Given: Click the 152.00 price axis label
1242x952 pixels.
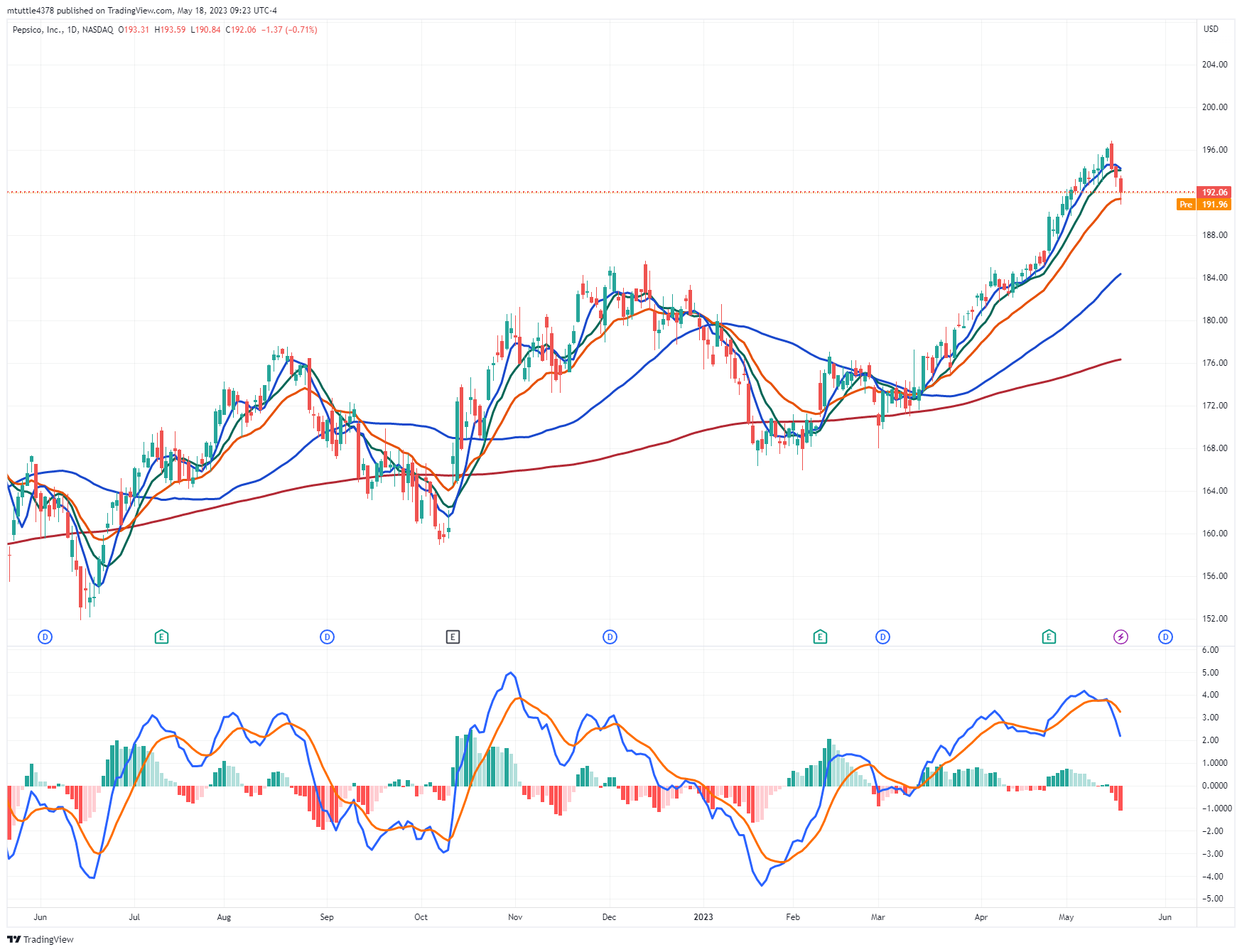Looking at the screenshot, I should point(1214,619).
